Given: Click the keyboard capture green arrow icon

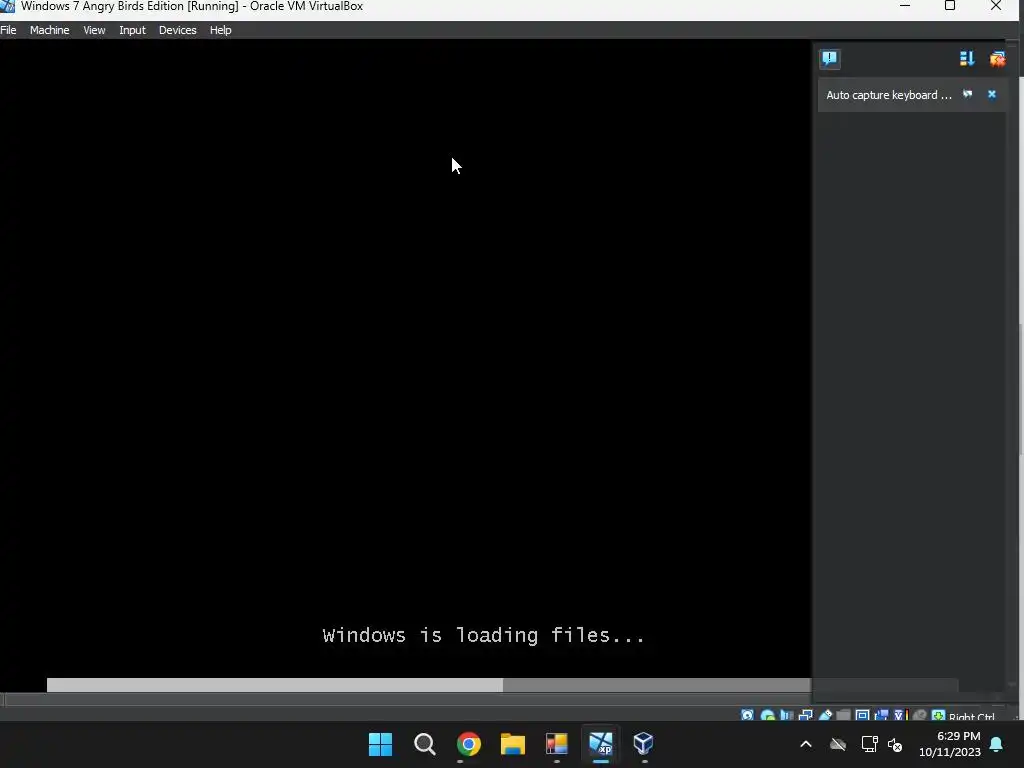Looking at the screenshot, I should [x=938, y=716].
